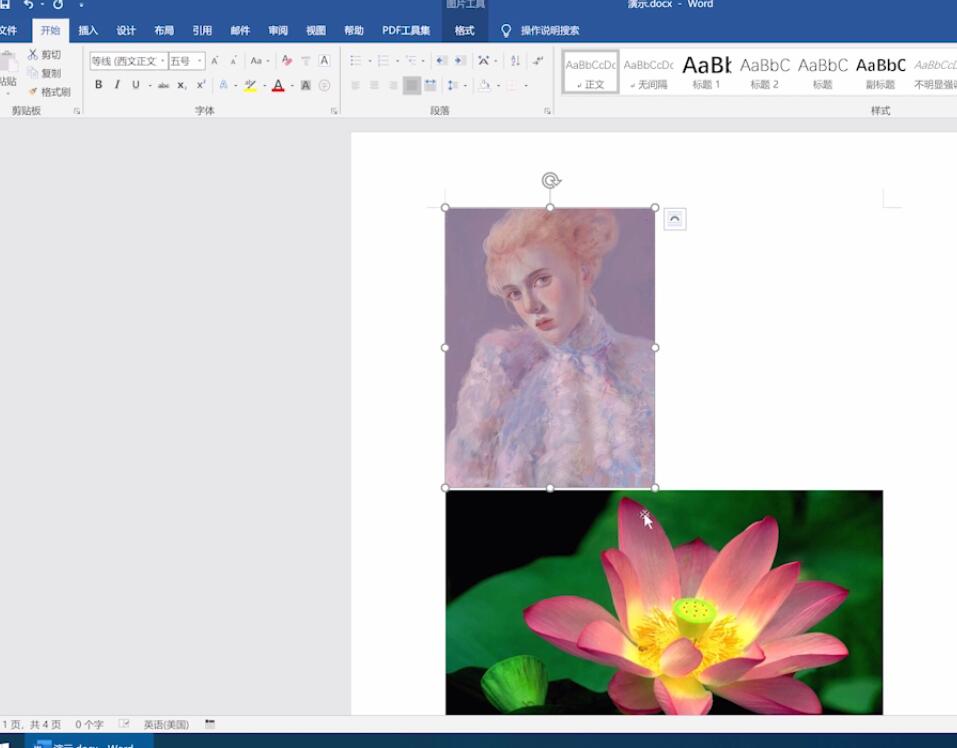The width and height of the screenshot is (957, 748).
Task: Apply strikethrough with the abc icon
Action: pyautogui.click(x=164, y=85)
